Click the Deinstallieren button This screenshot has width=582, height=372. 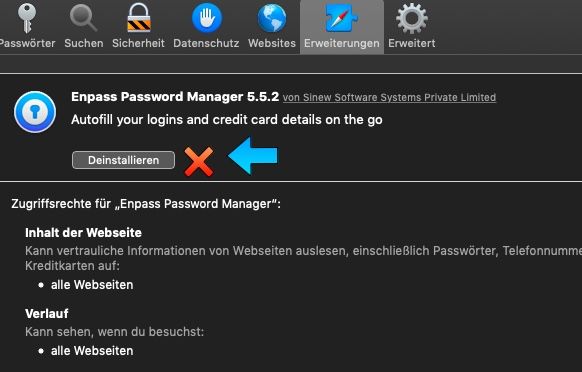tap(123, 160)
